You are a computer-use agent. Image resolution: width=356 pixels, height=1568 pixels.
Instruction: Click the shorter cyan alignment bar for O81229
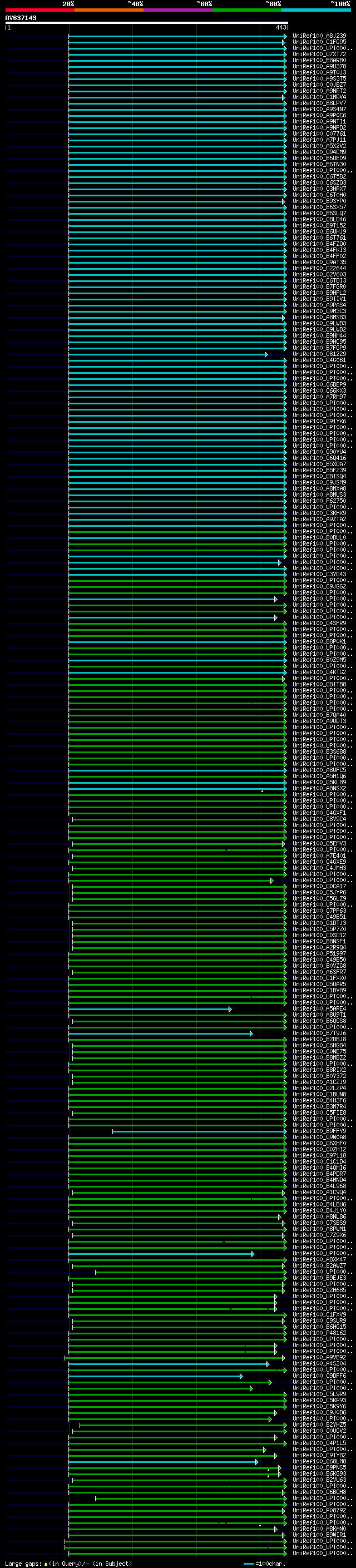pyautogui.click(x=168, y=354)
